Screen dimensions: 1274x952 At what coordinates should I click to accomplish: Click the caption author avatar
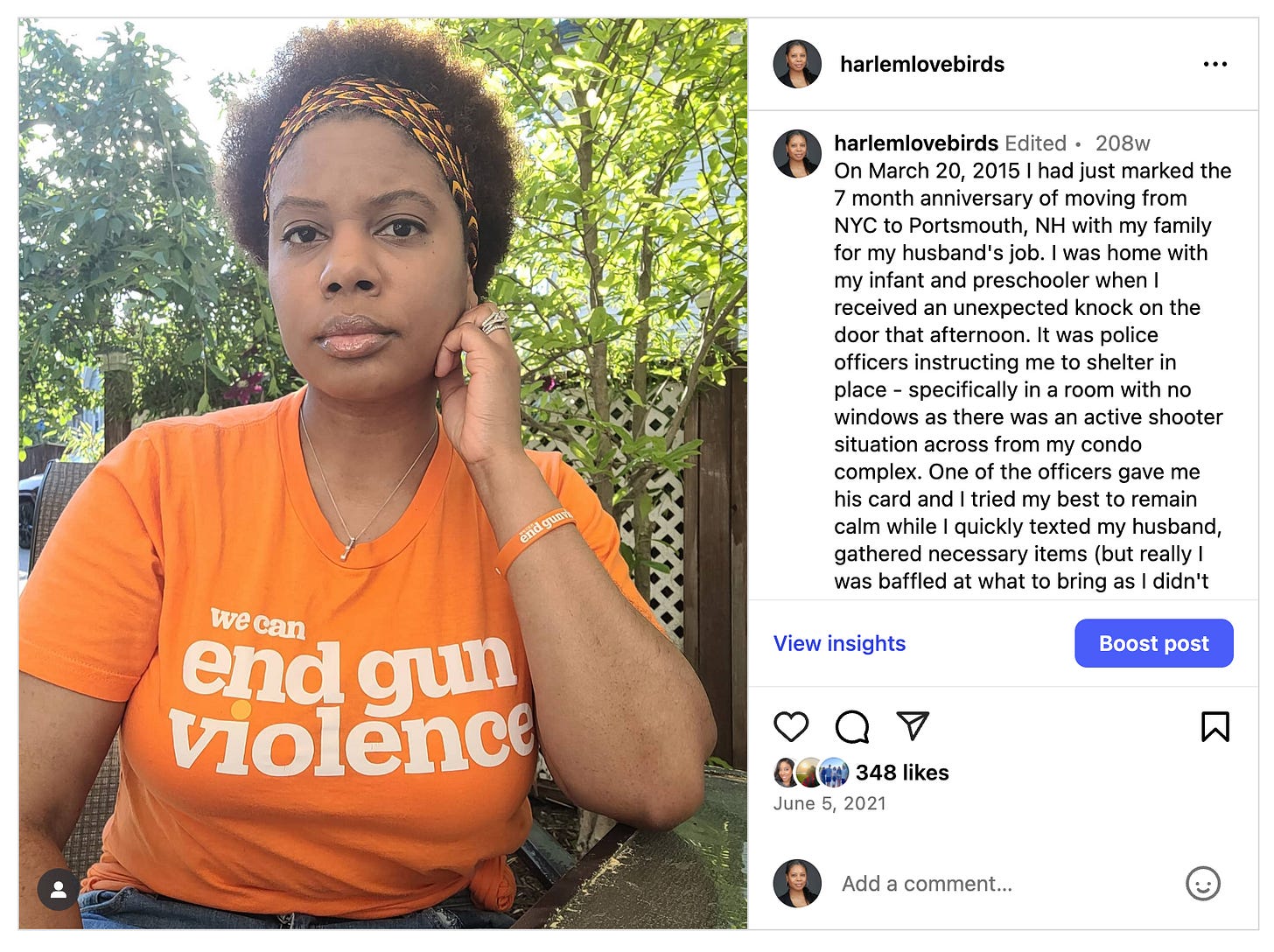click(797, 154)
